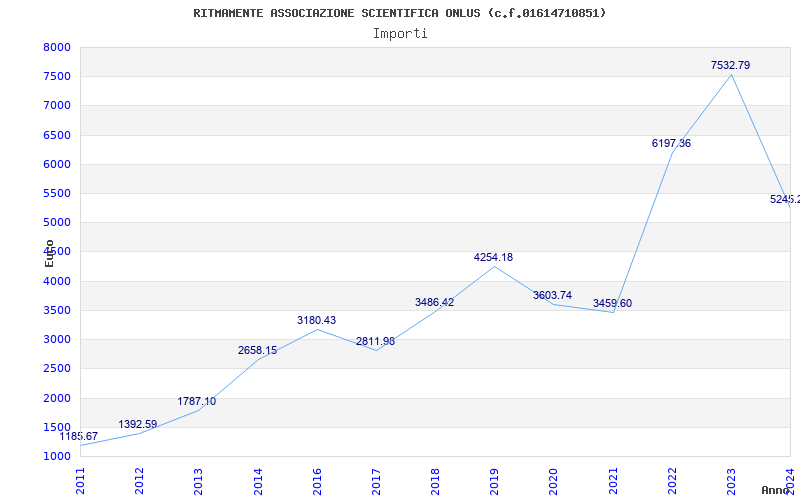Click x-axis year 2021
The image size is (800, 500).
click(613, 481)
